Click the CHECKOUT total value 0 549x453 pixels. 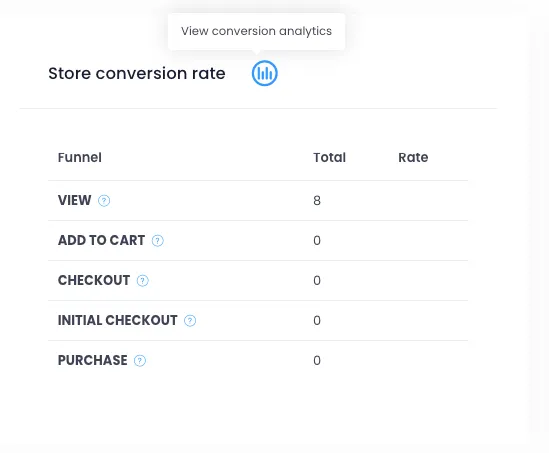pyautogui.click(x=317, y=280)
